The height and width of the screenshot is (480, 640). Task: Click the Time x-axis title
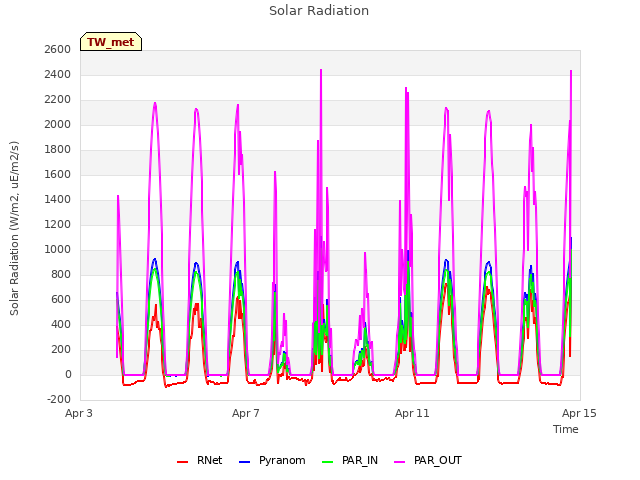tap(566, 429)
